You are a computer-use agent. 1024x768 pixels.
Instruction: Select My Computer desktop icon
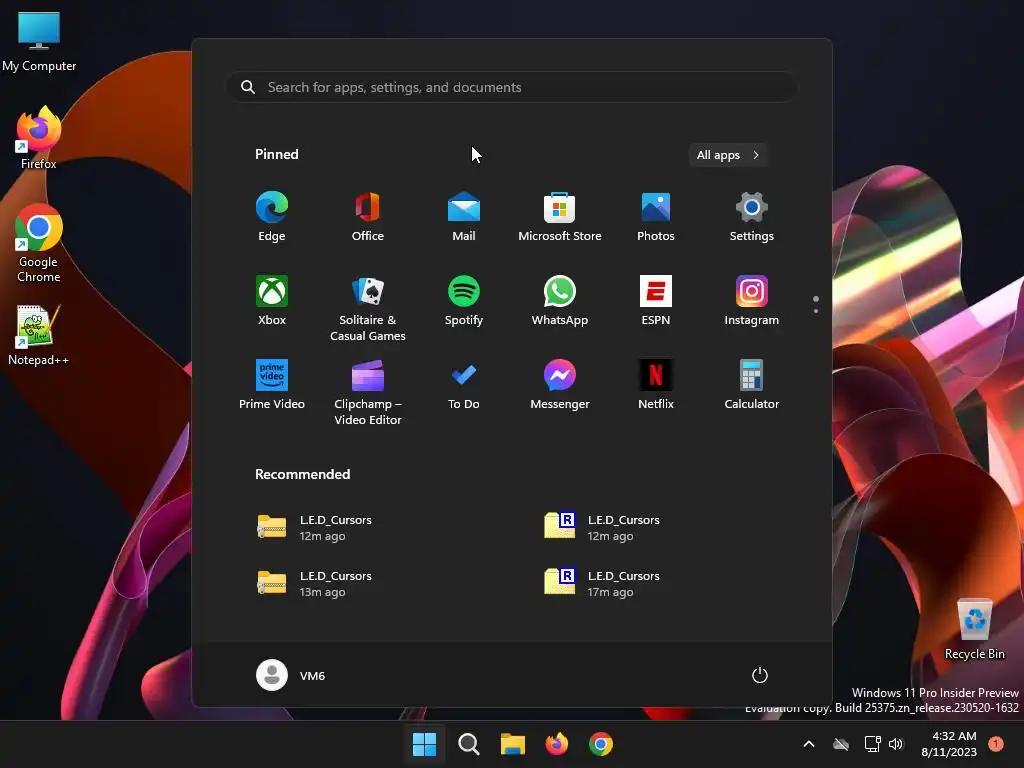(x=39, y=42)
